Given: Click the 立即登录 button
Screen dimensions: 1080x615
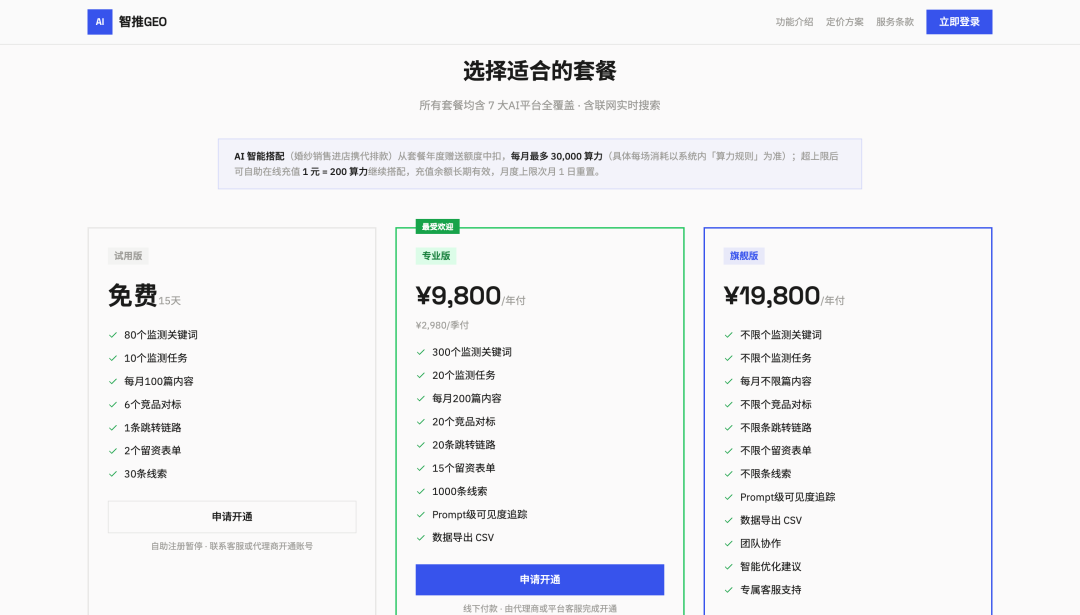Looking at the screenshot, I should point(959,22).
